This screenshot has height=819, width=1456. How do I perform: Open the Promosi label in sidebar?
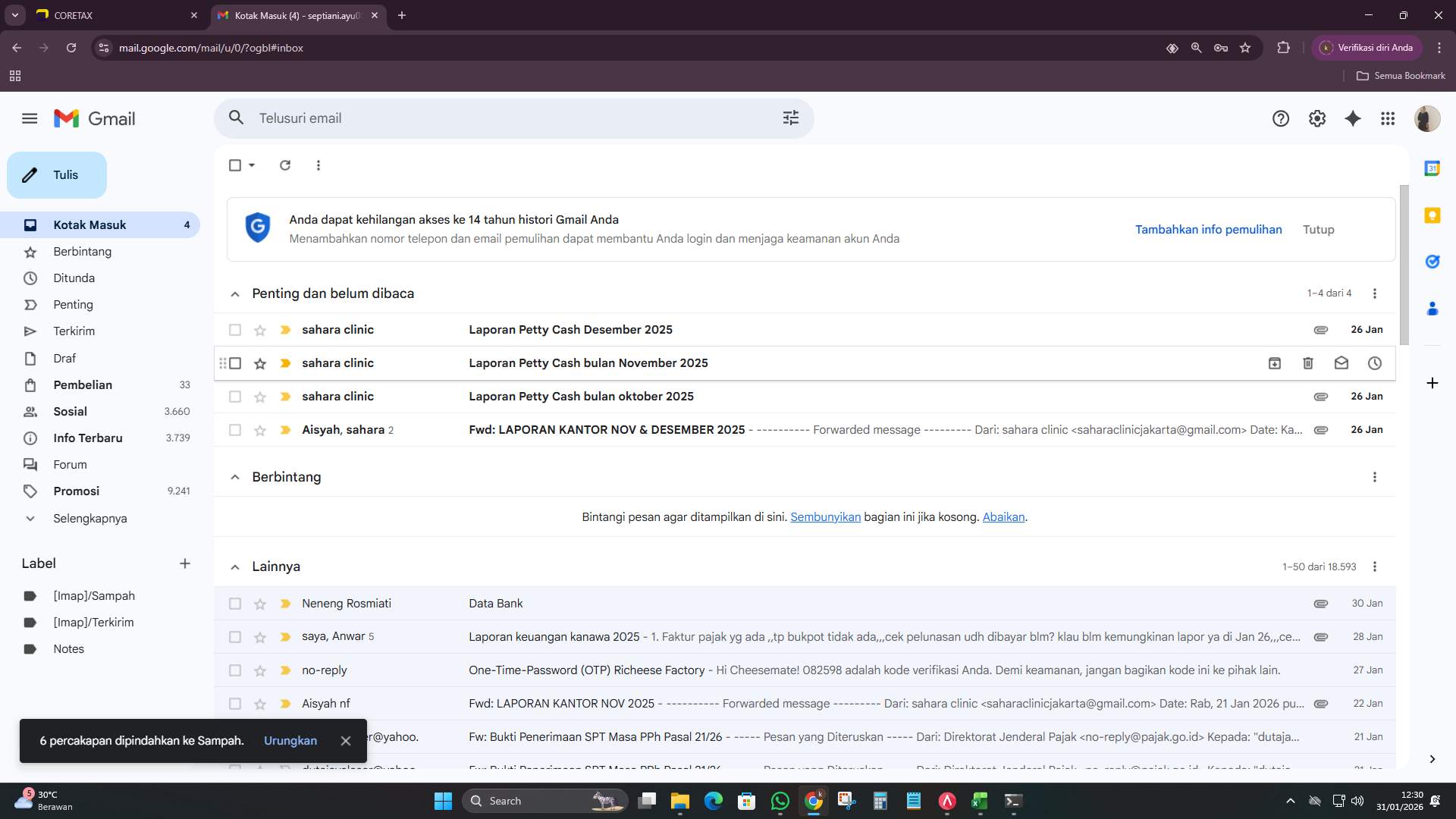tap(76, 491)
